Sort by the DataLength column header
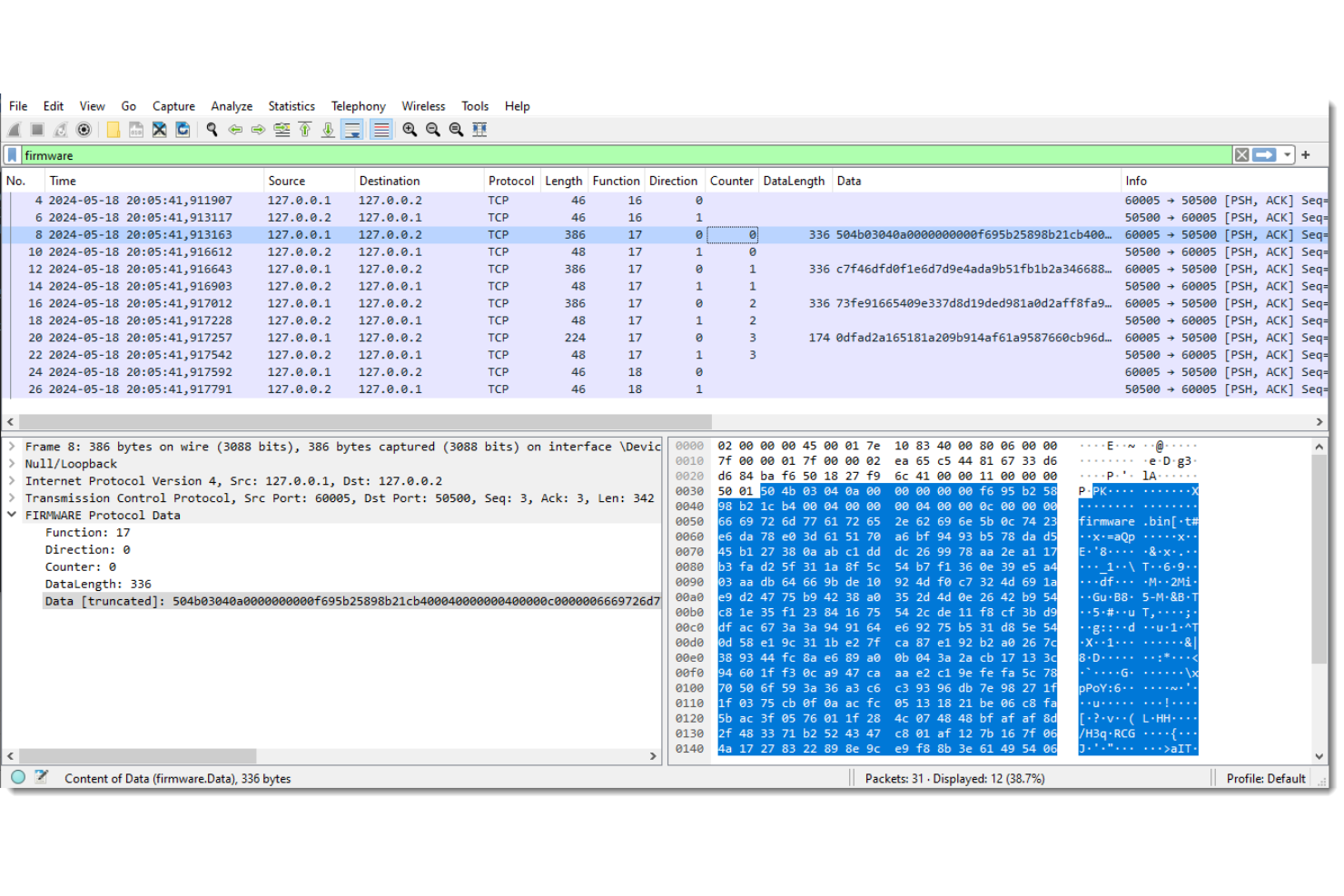The height and width of the screenshot is (896, 1344). click(794, 181)
